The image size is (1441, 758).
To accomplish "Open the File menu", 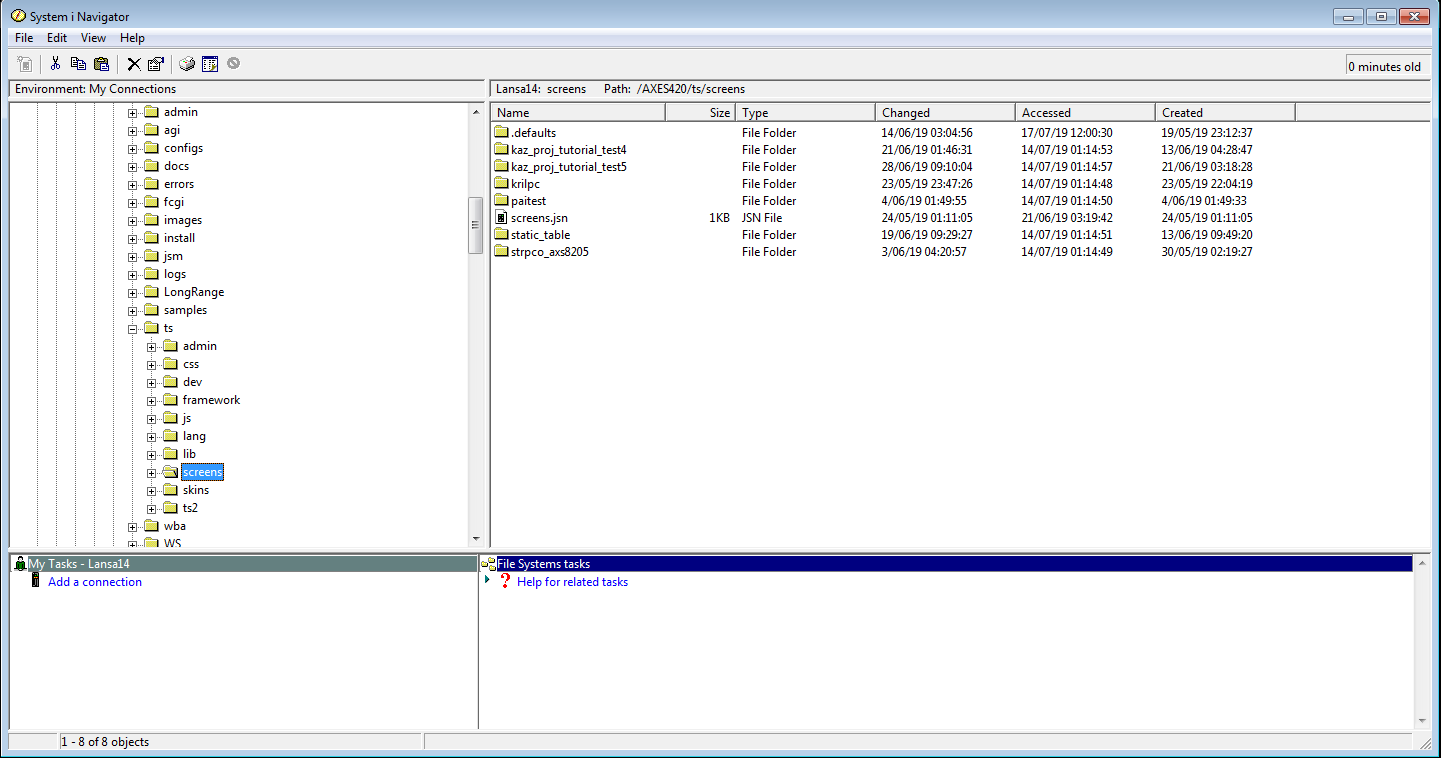I will point(24,38).
